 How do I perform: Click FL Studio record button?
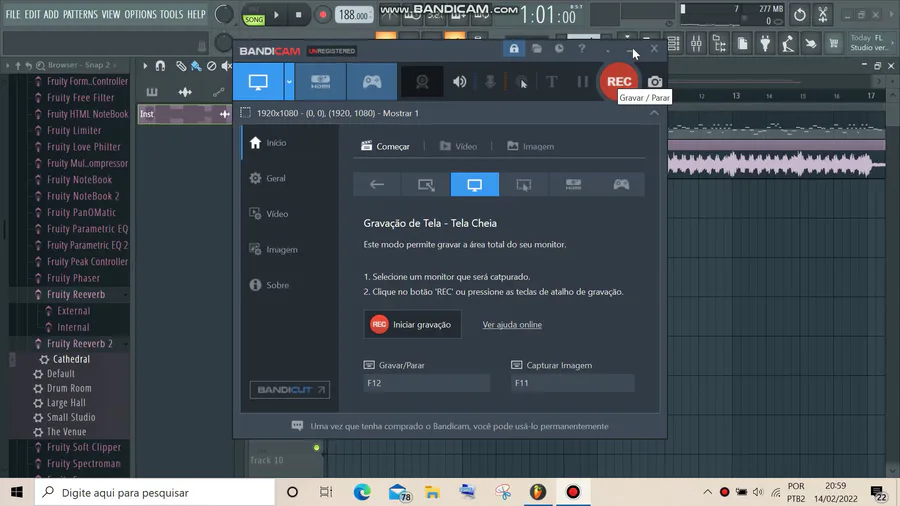pyautogui.click(x=323, y=15)
